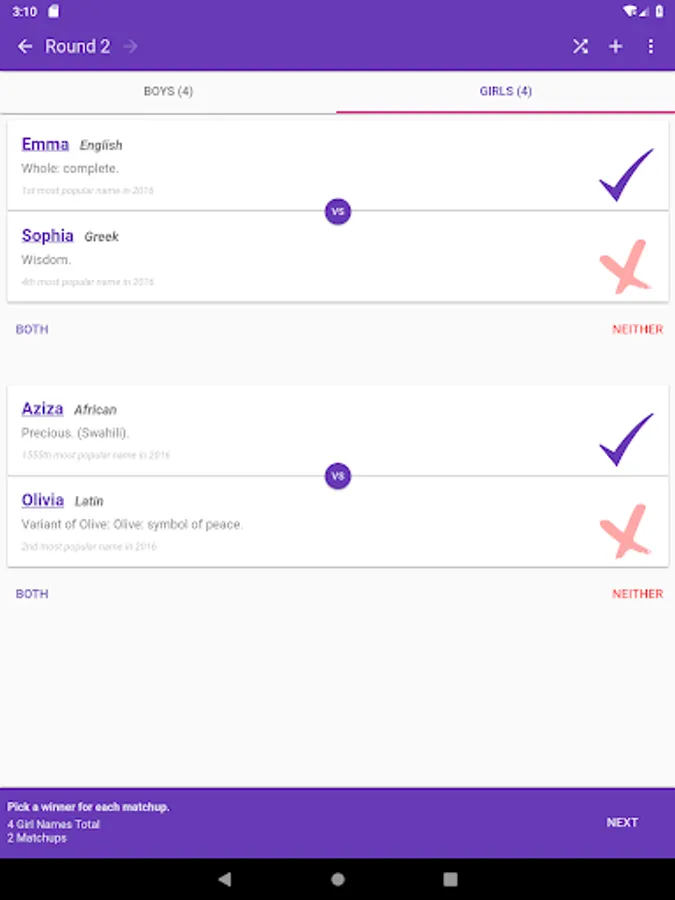
Task: Choose Both for Emma vs Sophia
Action: [x=32, y=329]
